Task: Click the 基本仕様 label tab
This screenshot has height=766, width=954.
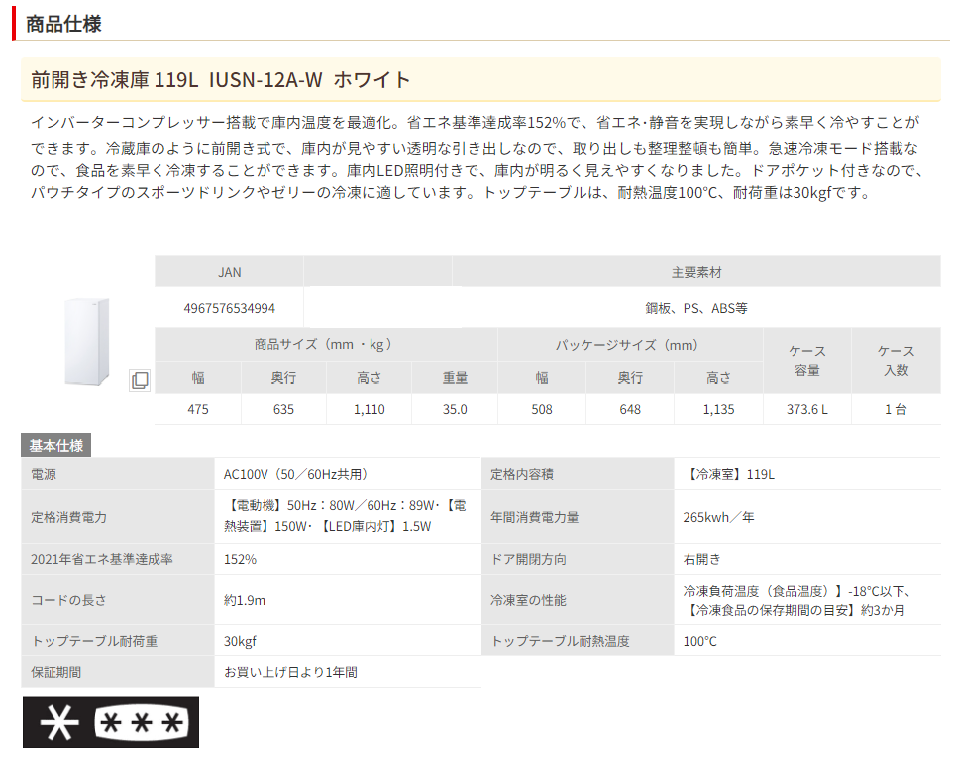Action: (x=56, y=446)
